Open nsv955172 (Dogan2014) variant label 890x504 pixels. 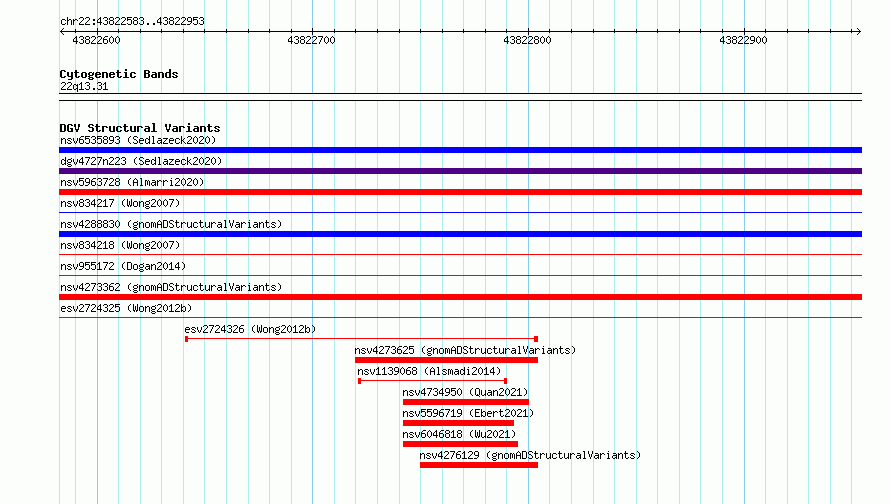pyautogui.click(x=123, y=266)
